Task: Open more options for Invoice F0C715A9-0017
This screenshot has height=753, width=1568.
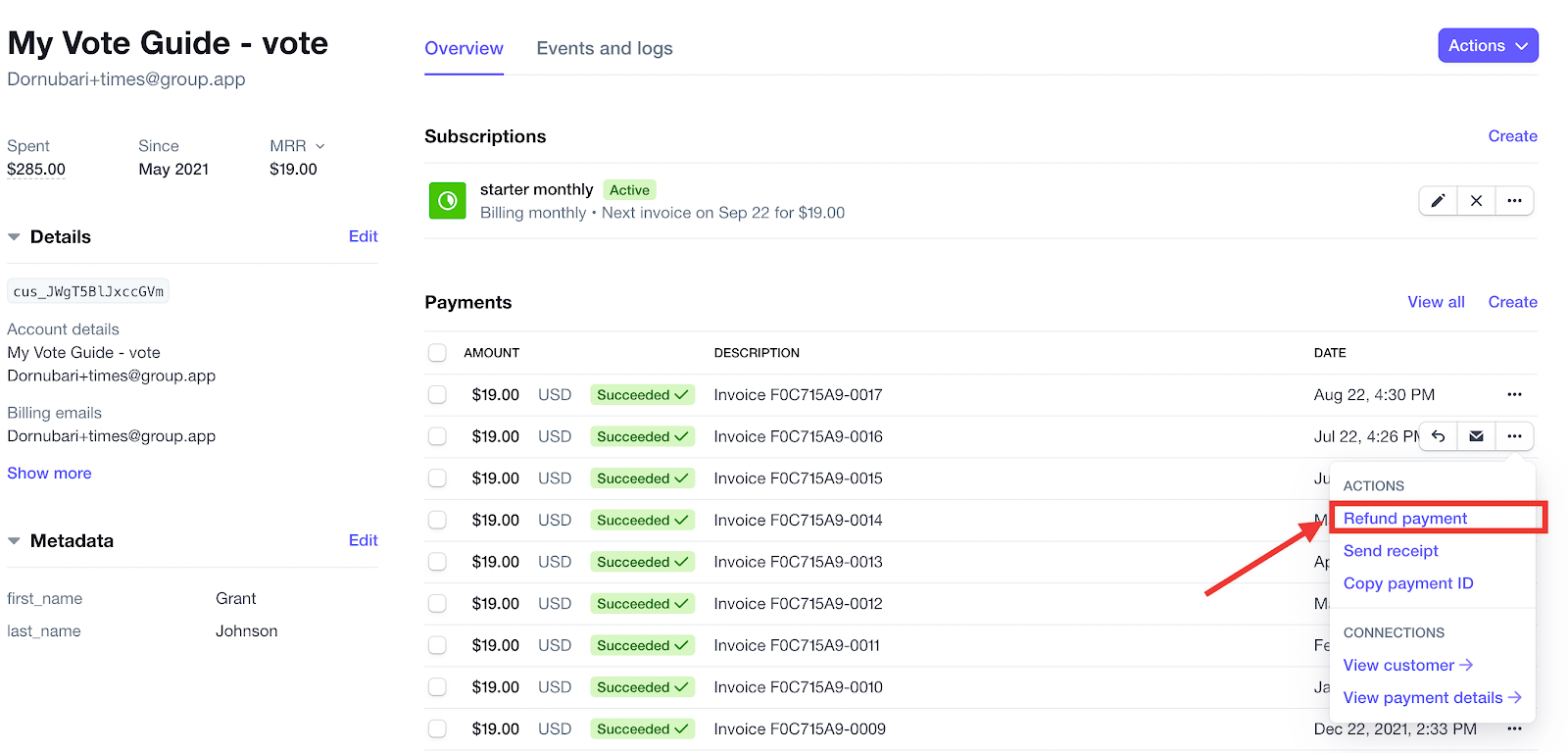Action: [x=1514, y=394]
